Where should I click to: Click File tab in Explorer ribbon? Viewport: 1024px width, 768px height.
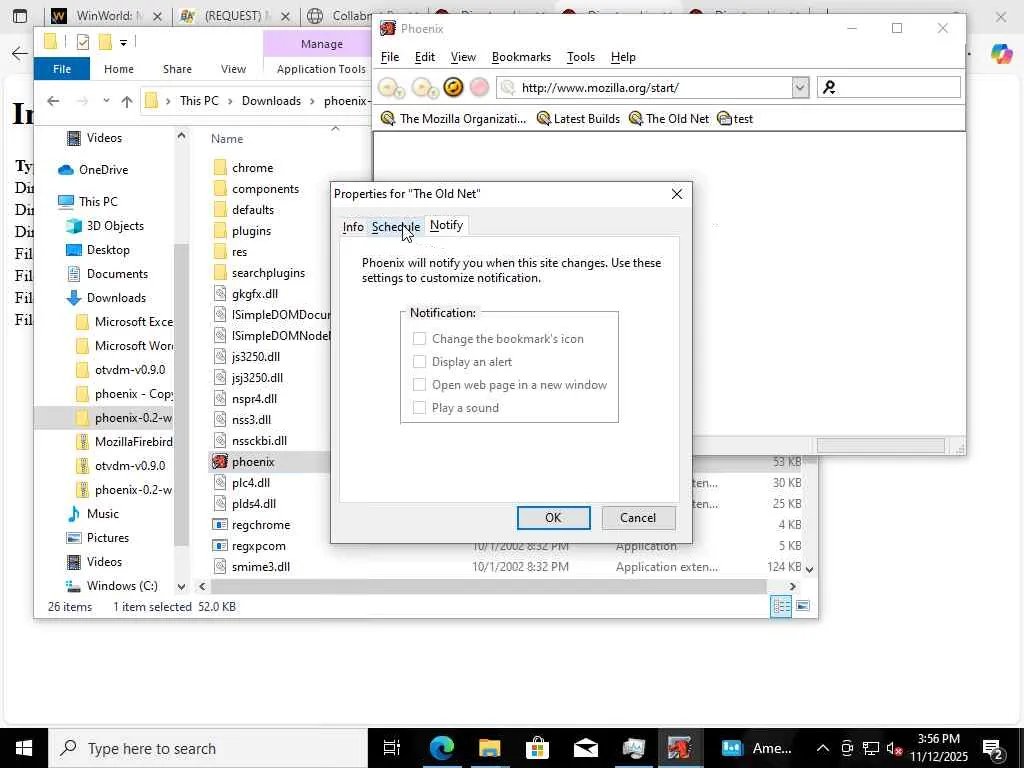tap(62, 69)
